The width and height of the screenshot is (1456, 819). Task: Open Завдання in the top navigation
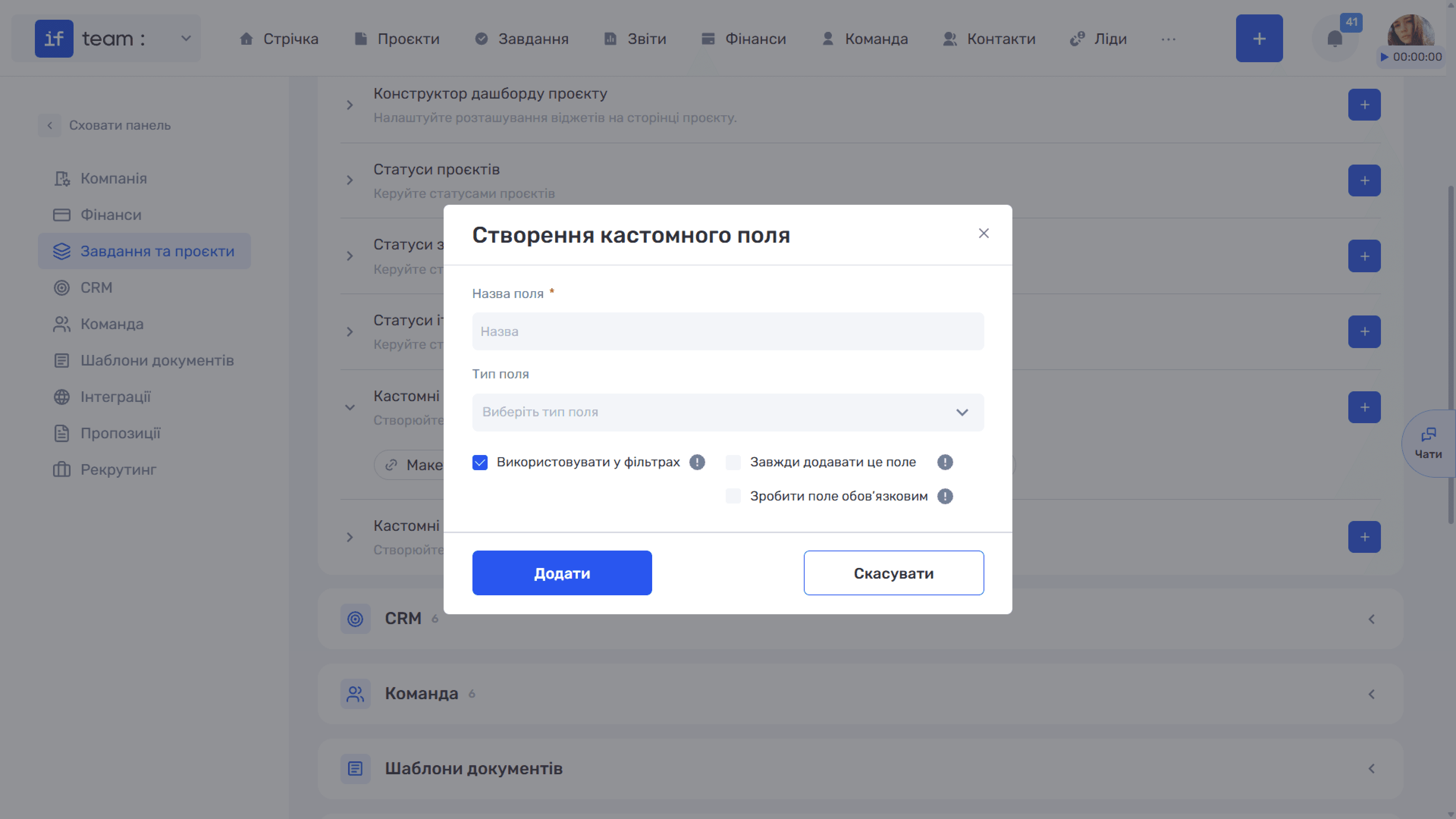pyautogui.click(x=521, y=38)
